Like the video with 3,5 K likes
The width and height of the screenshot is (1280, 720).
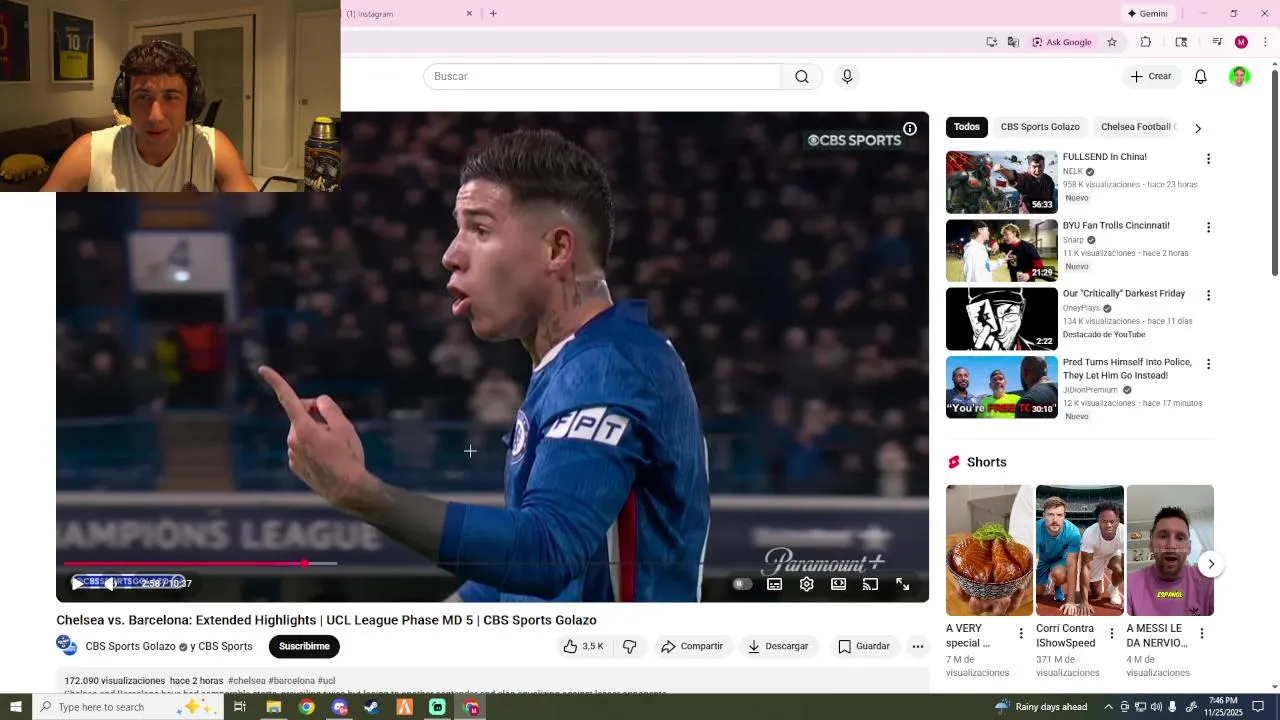[x=583, y=646]
